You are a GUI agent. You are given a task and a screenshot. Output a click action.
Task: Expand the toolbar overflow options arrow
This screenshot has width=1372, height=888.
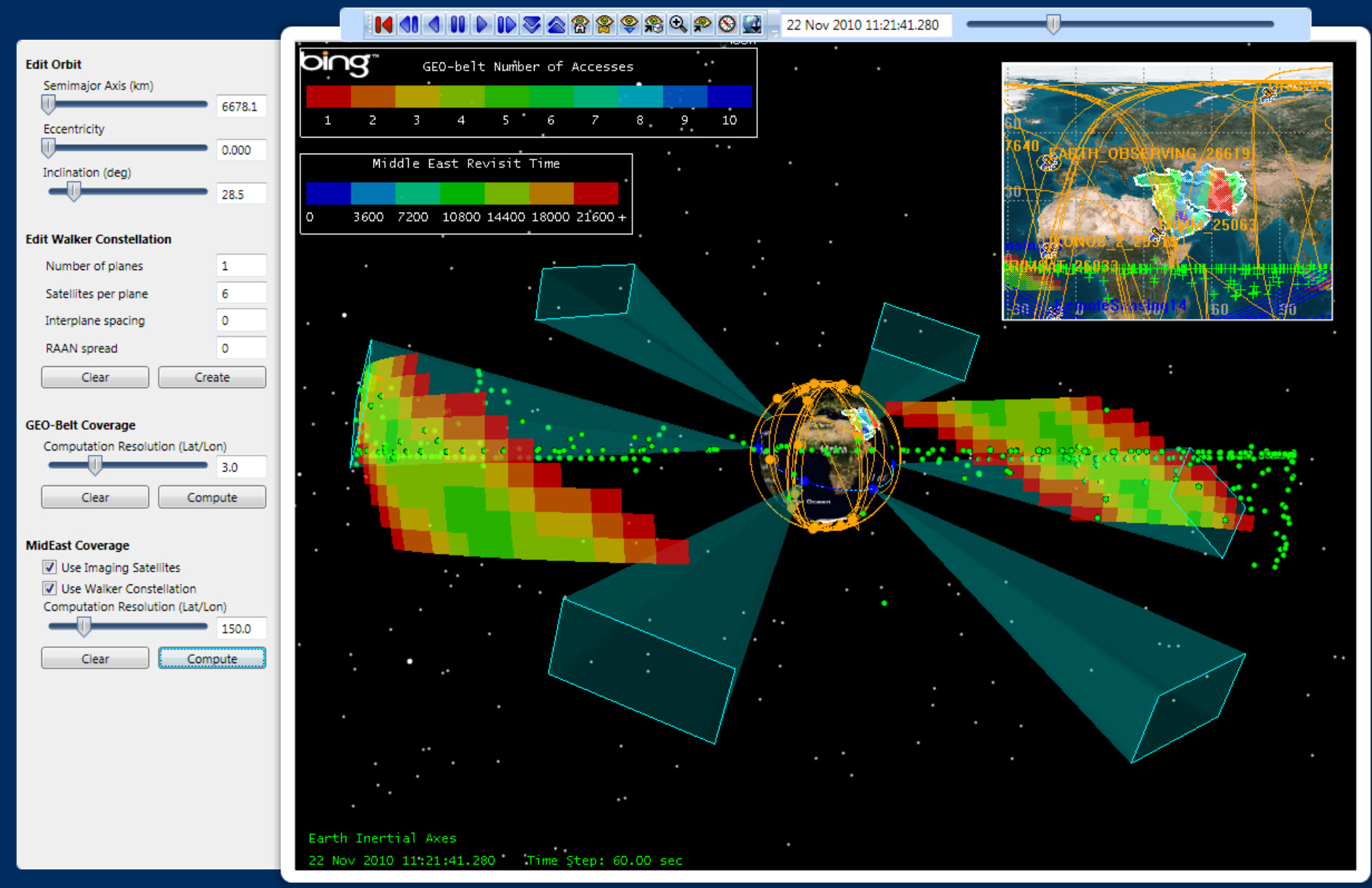(774, 33)
